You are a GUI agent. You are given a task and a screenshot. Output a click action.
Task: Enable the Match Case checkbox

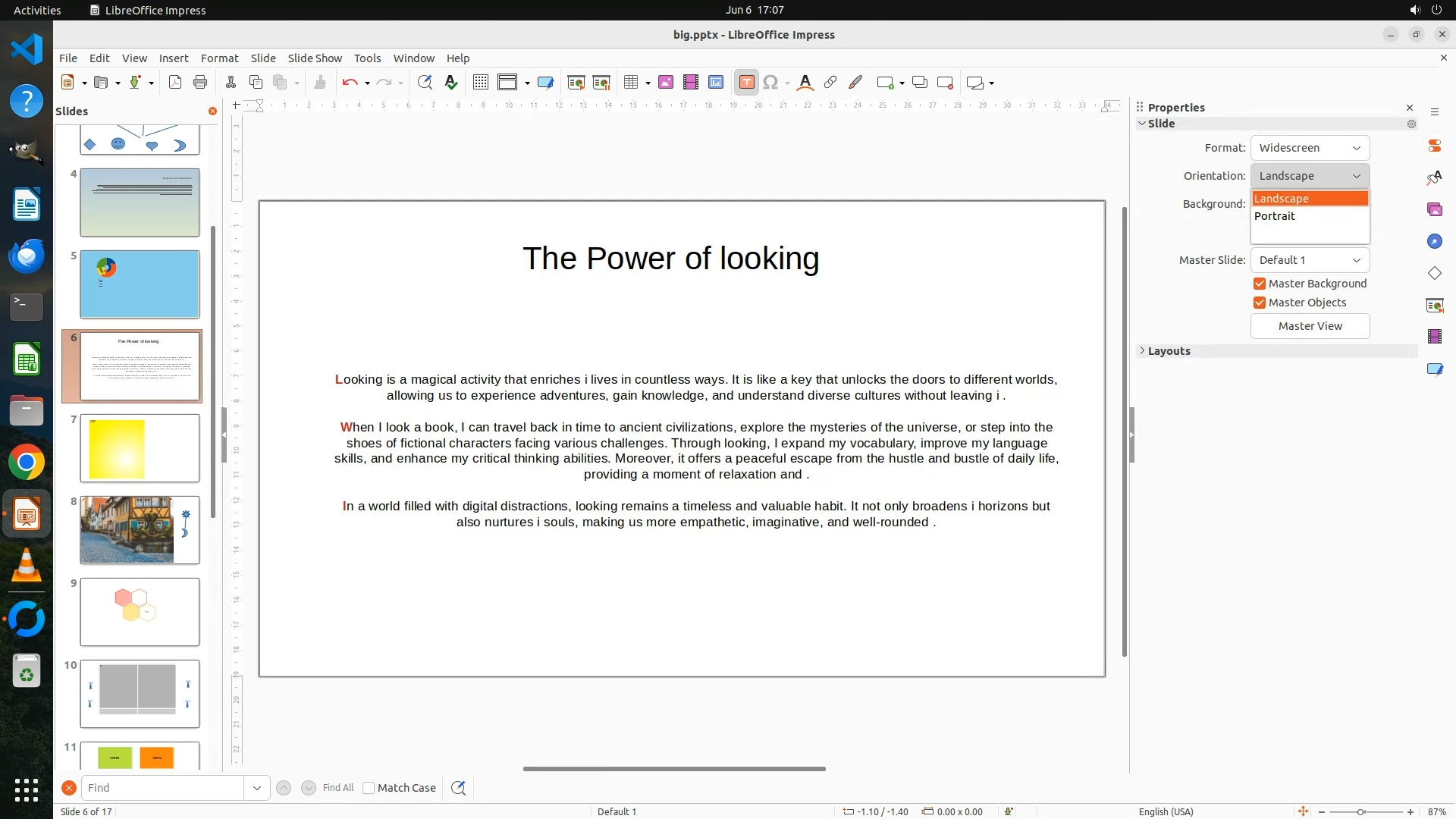369,788
